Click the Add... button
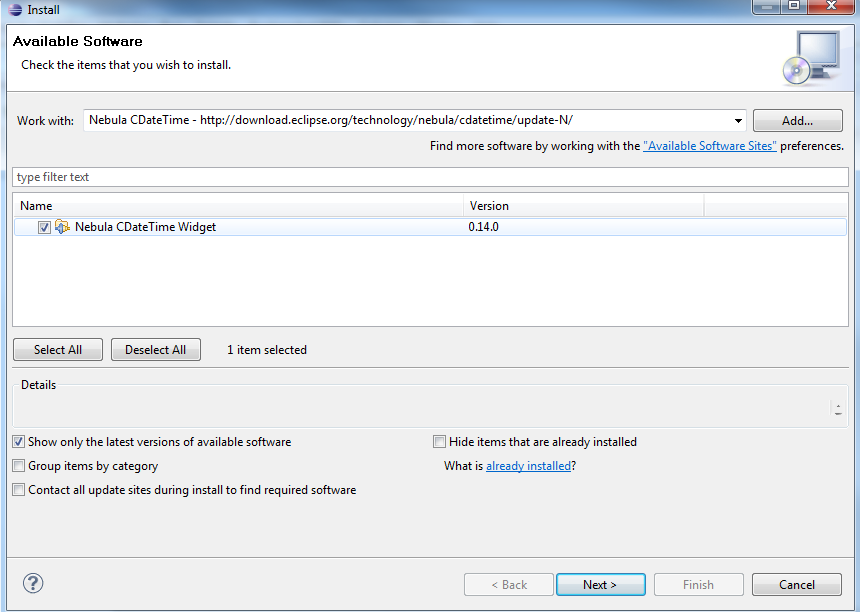This screenshot has width=860, height=612. tap(797, 121)
